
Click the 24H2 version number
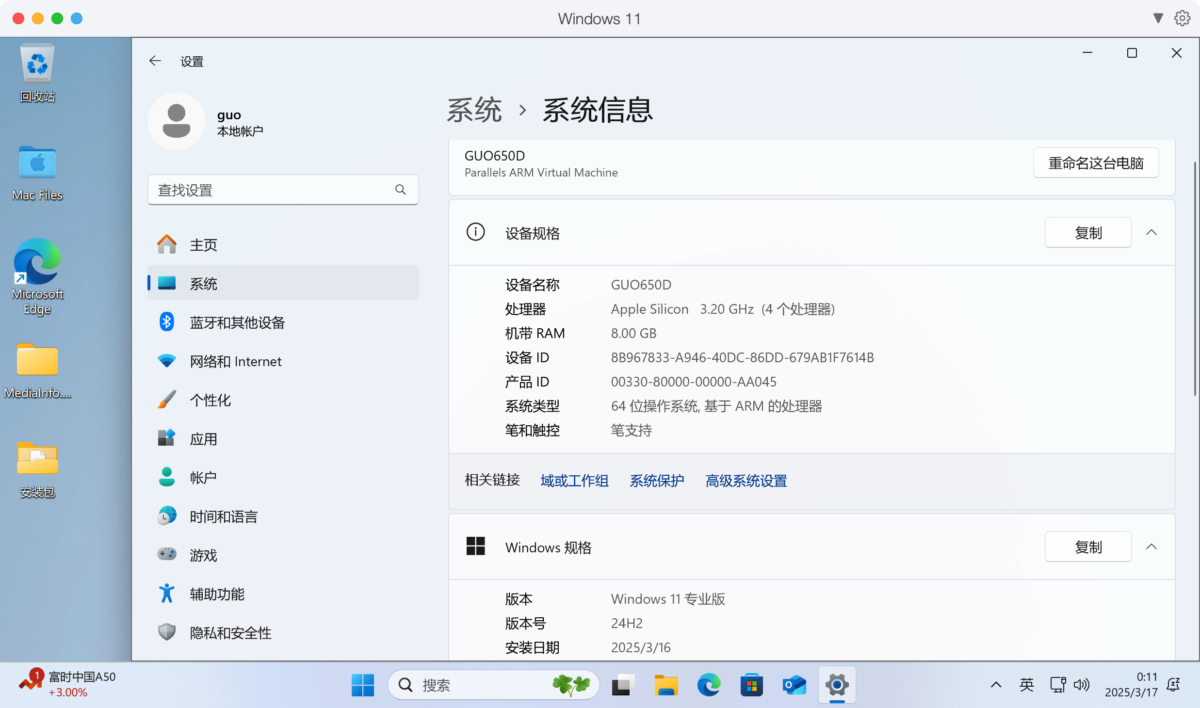point(628,623)
